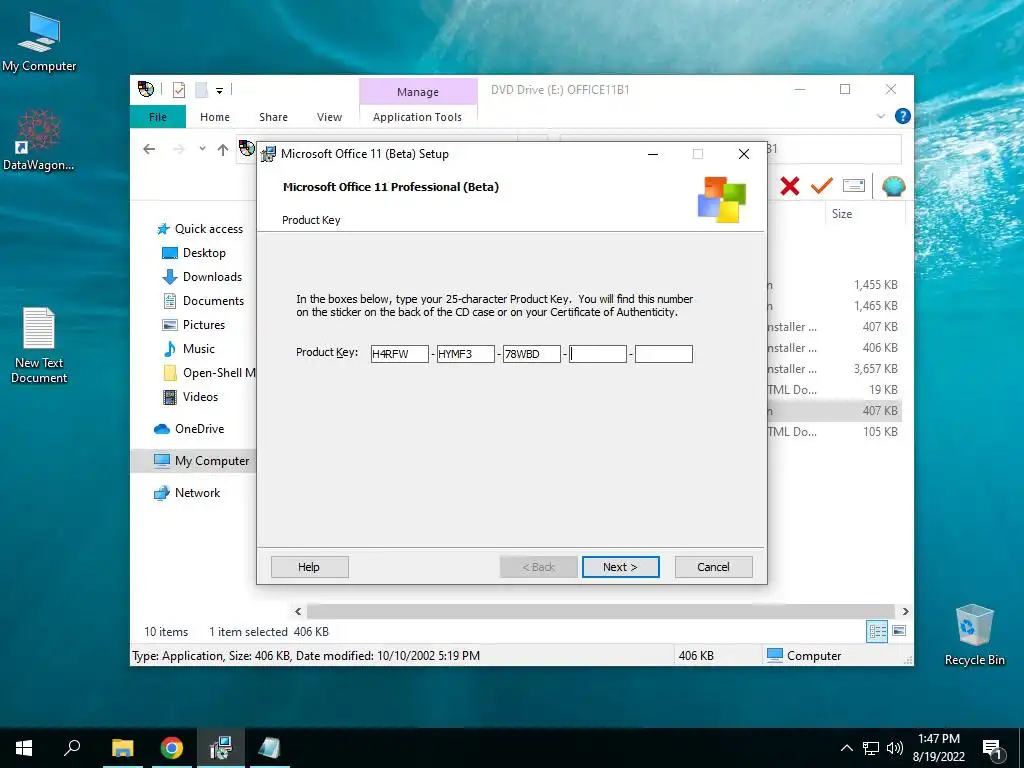The image size is (1024, 768).
Task: Click the Explorer Up arrow
Action: tap(223, 150)
